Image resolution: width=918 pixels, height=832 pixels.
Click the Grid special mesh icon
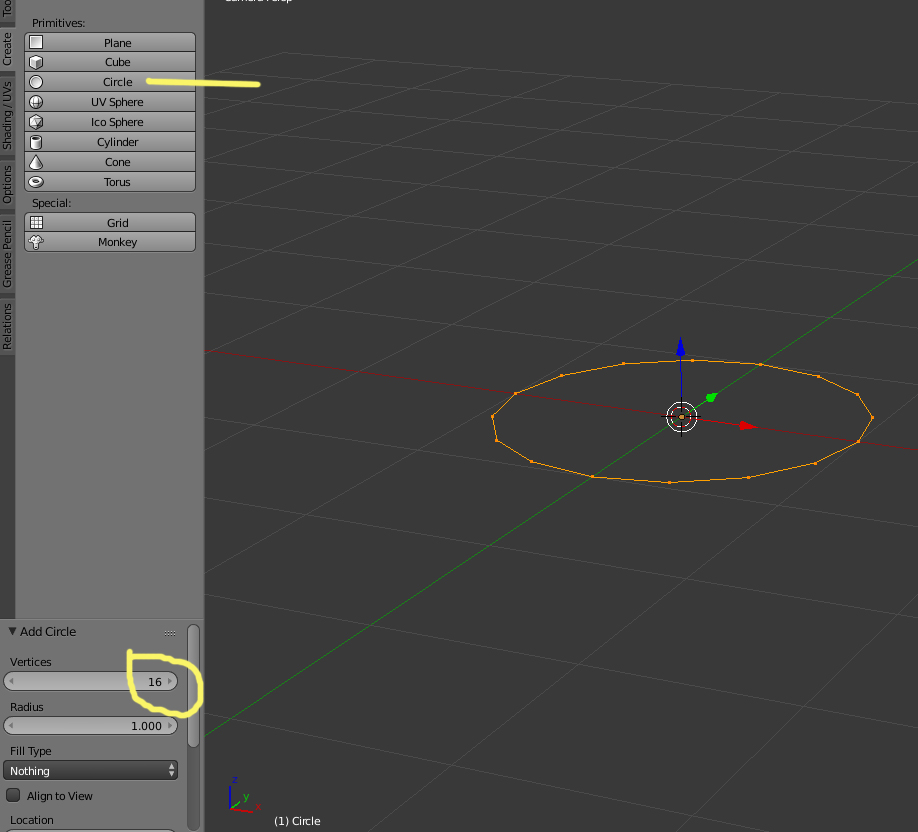point(36,222)
